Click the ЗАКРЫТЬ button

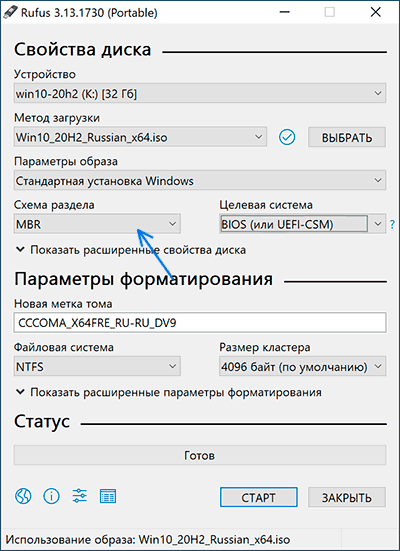coord(347,497)
